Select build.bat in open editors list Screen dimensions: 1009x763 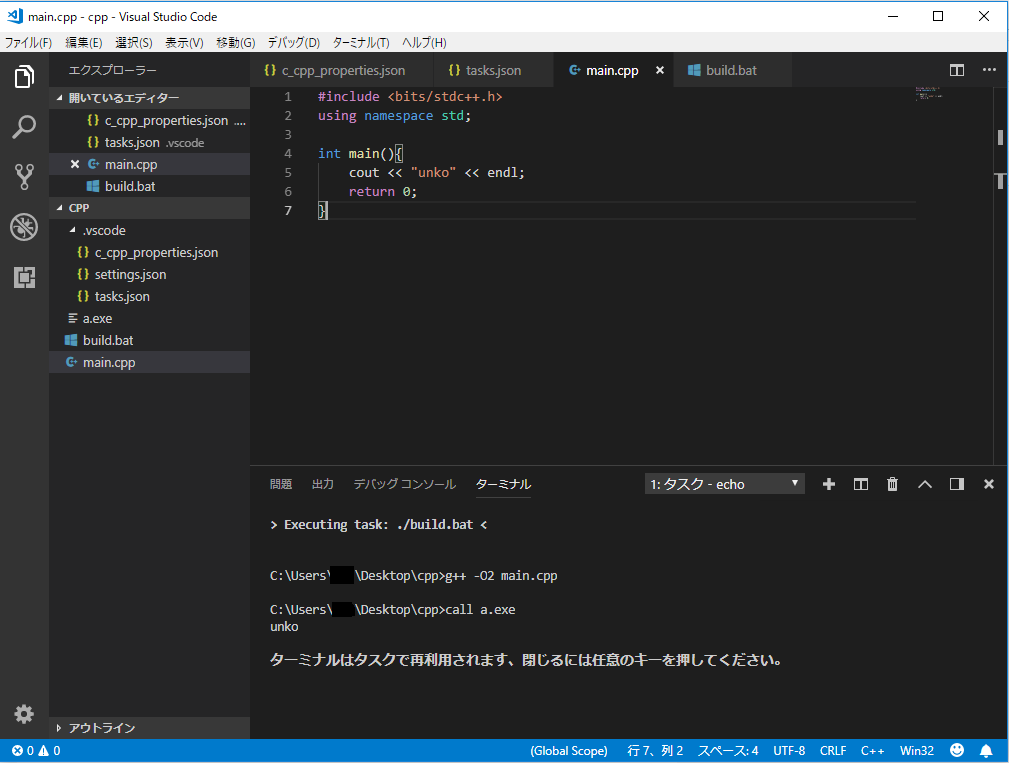pos(149,186)
